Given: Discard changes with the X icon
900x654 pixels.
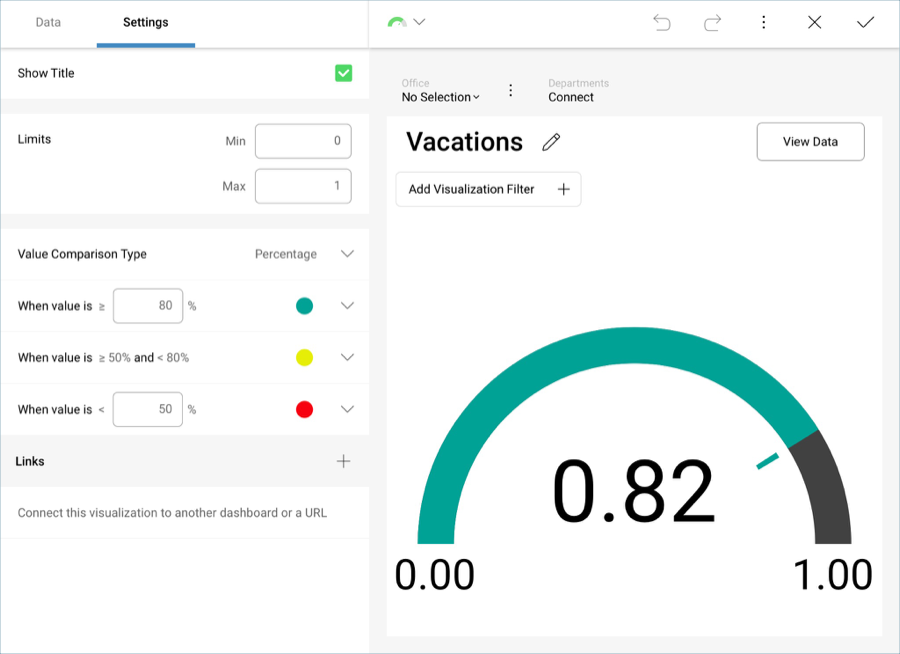Looking at the screenshot, I should (814, 22).
